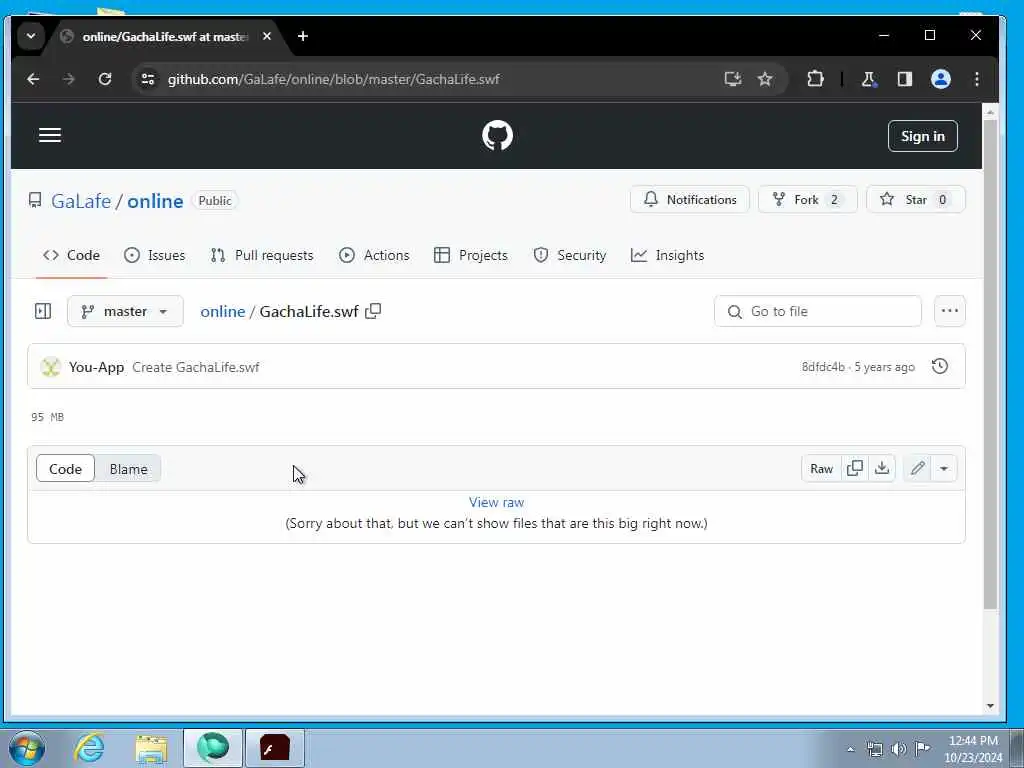Viewport: 1024px width, 768px height.
Task: Close the GachaLife.swf browser tab
Action: pyautogui.click(x=266, y=37)
